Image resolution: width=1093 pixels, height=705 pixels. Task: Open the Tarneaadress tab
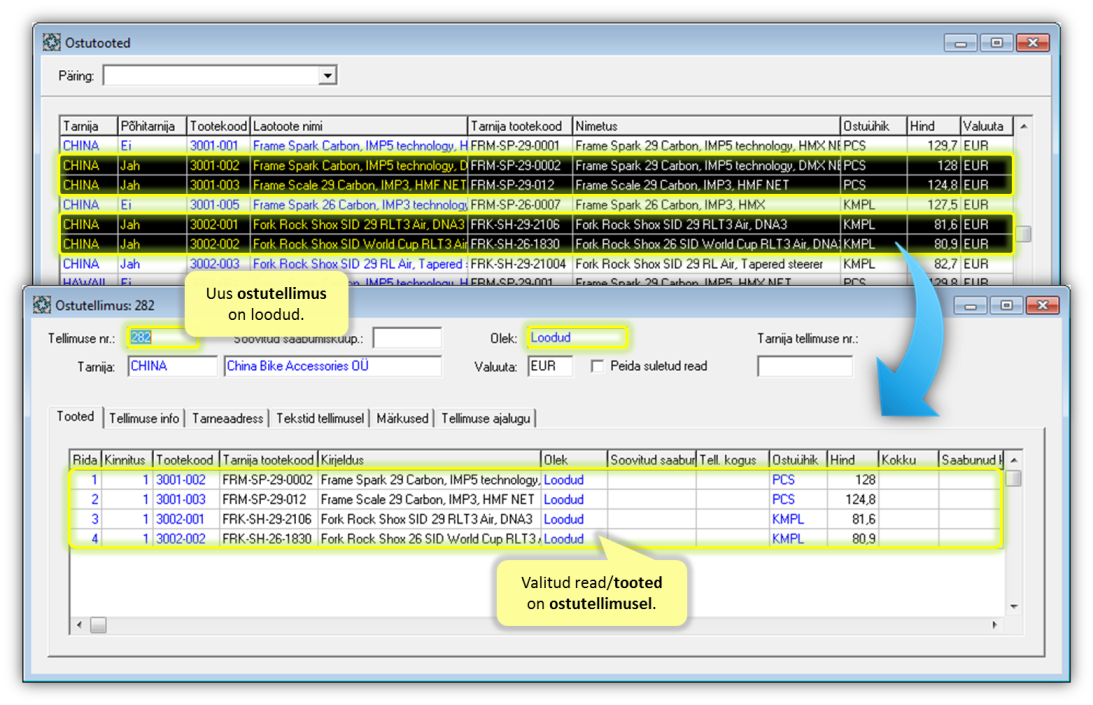[227, 418]
